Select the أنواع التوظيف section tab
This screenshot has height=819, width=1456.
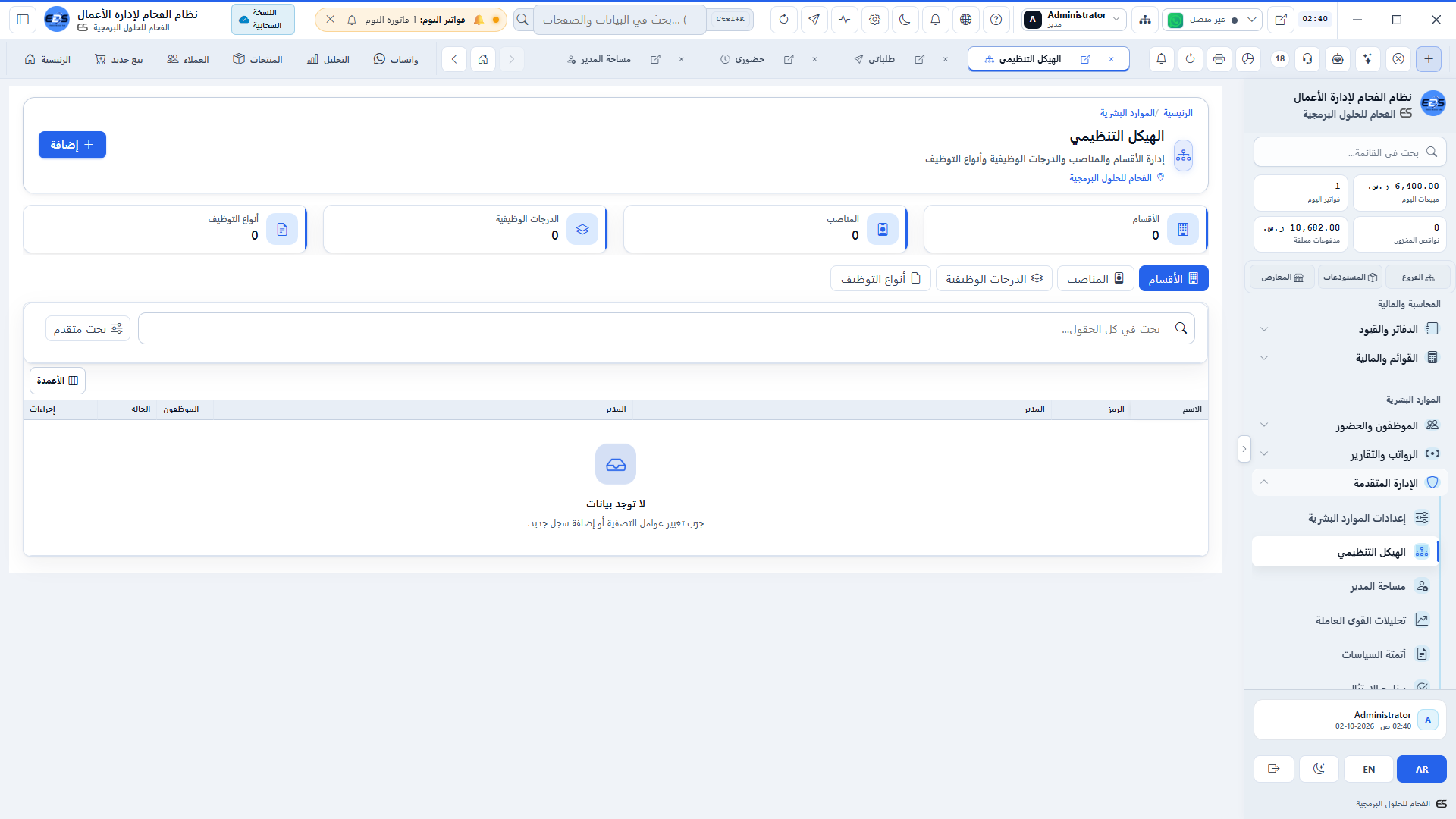pyautogui.click(x=880, y=279)
